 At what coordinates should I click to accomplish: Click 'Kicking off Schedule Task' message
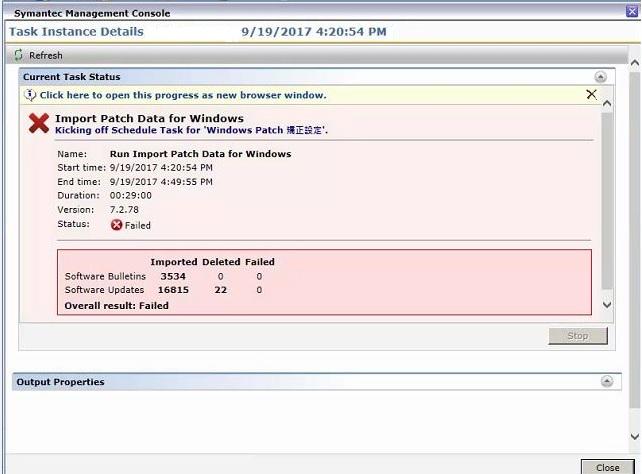pyautogui.click(x=192, y=130)
